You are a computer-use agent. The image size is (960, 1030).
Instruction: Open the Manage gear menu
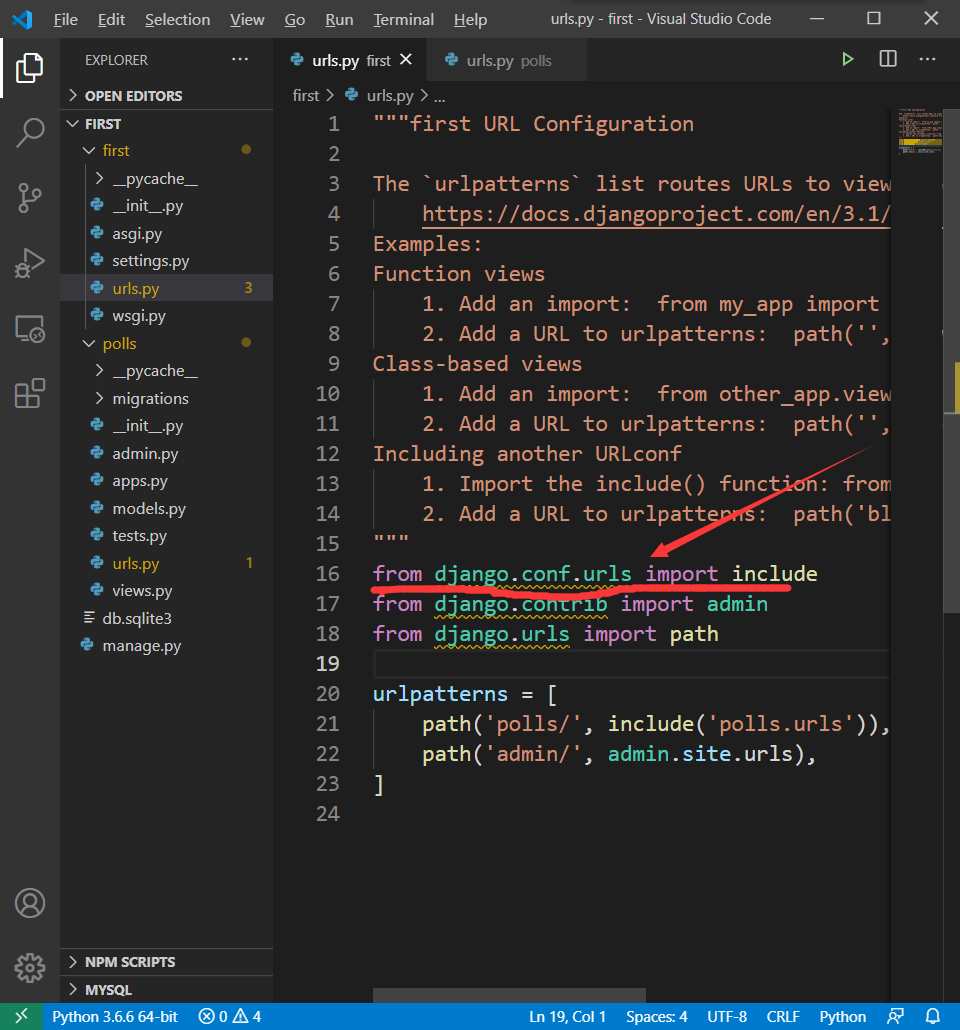click(30, 968)
